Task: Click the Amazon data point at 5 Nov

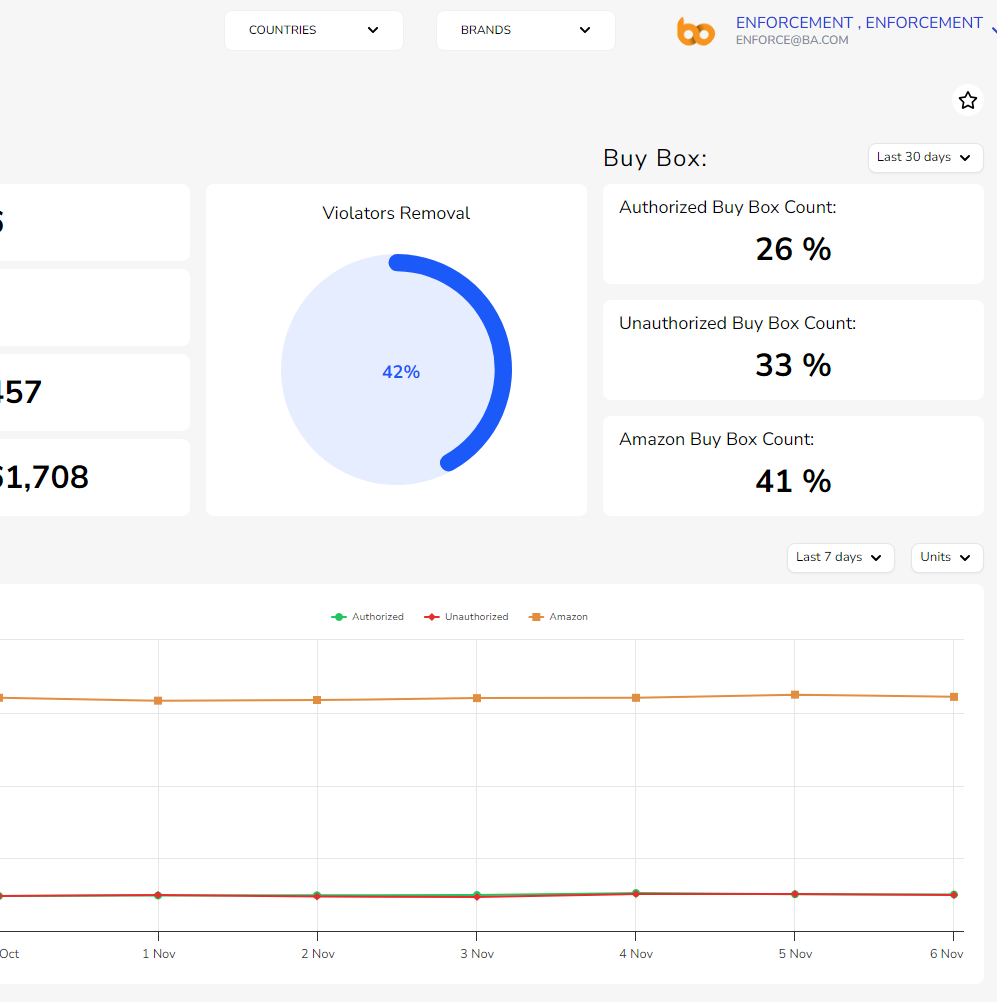Action: click(x=795, y=694)
